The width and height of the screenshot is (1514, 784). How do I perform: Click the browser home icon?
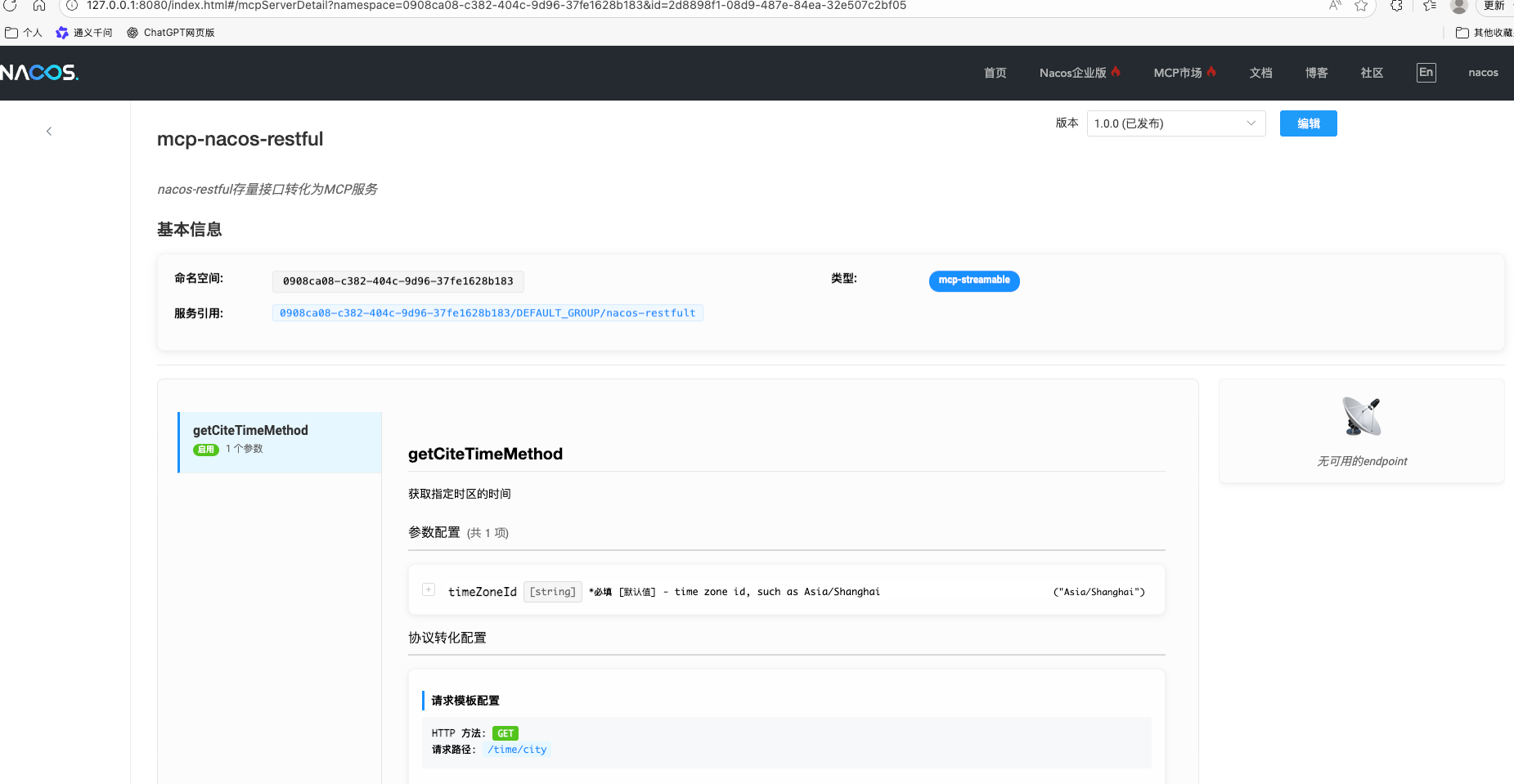coord(38,6)
